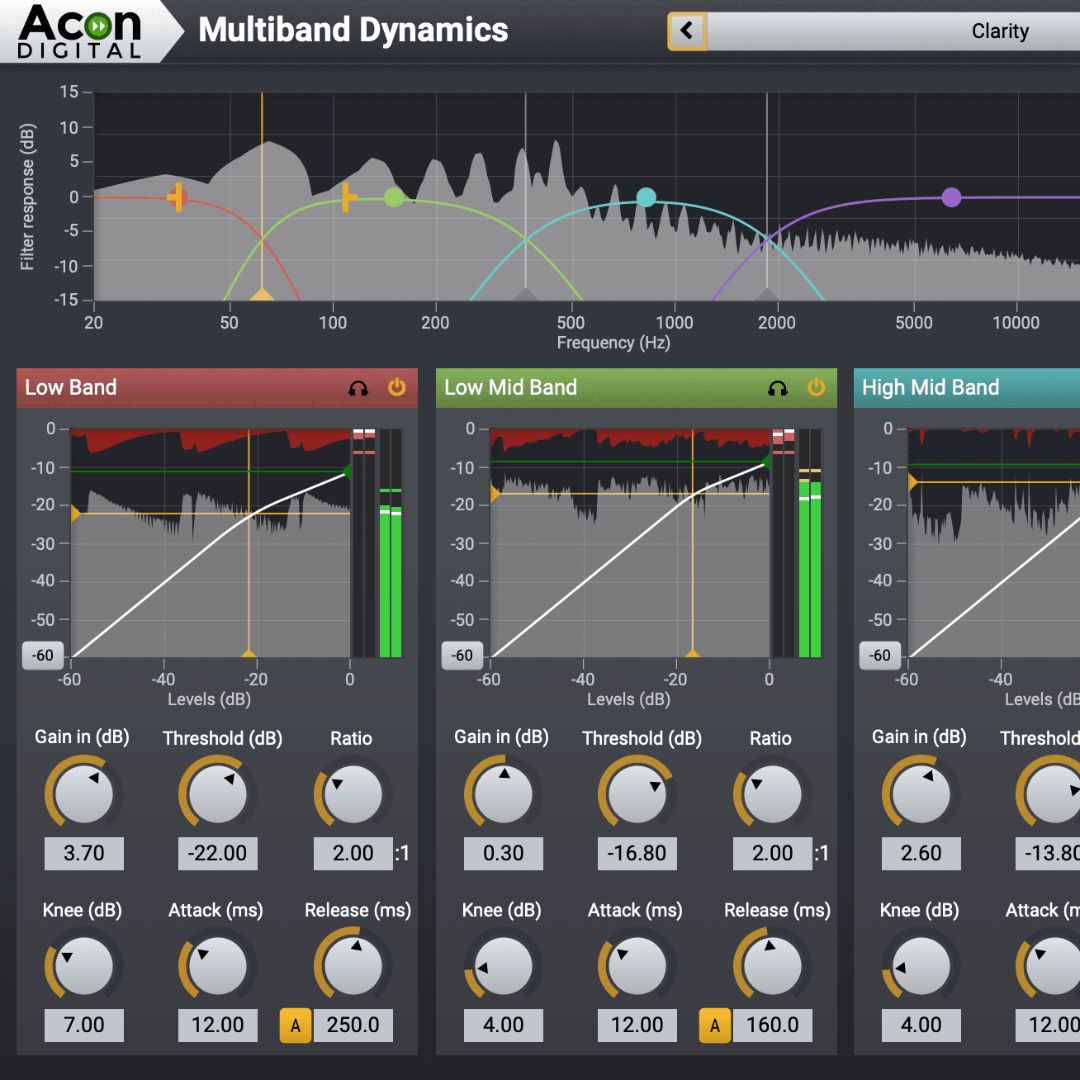The image size is (1080, 1080).
Task: Click Low Band Attack value field
Action: [x=218, y=1026]
